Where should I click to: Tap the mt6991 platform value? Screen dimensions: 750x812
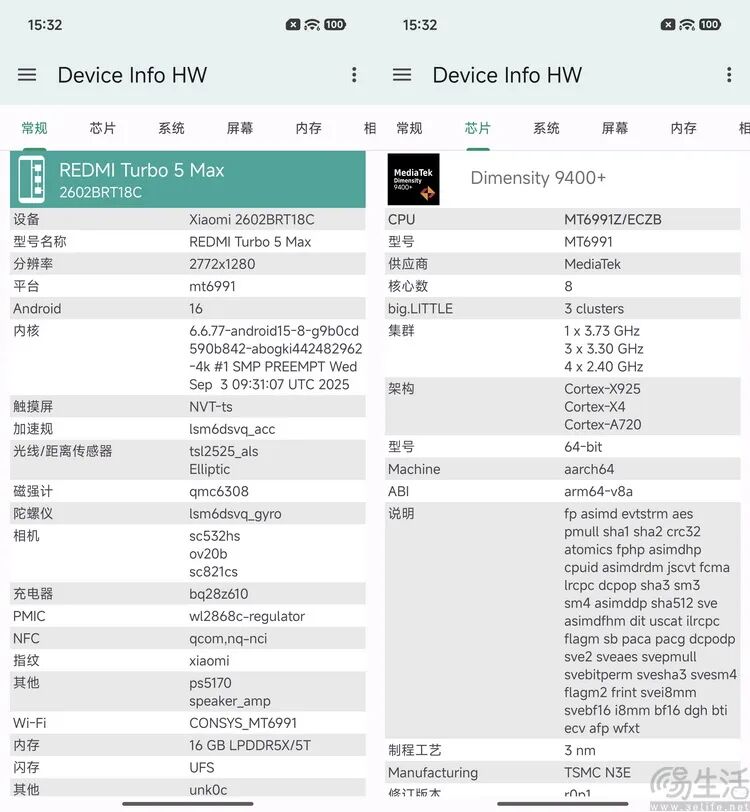click(x=212, y=286)
